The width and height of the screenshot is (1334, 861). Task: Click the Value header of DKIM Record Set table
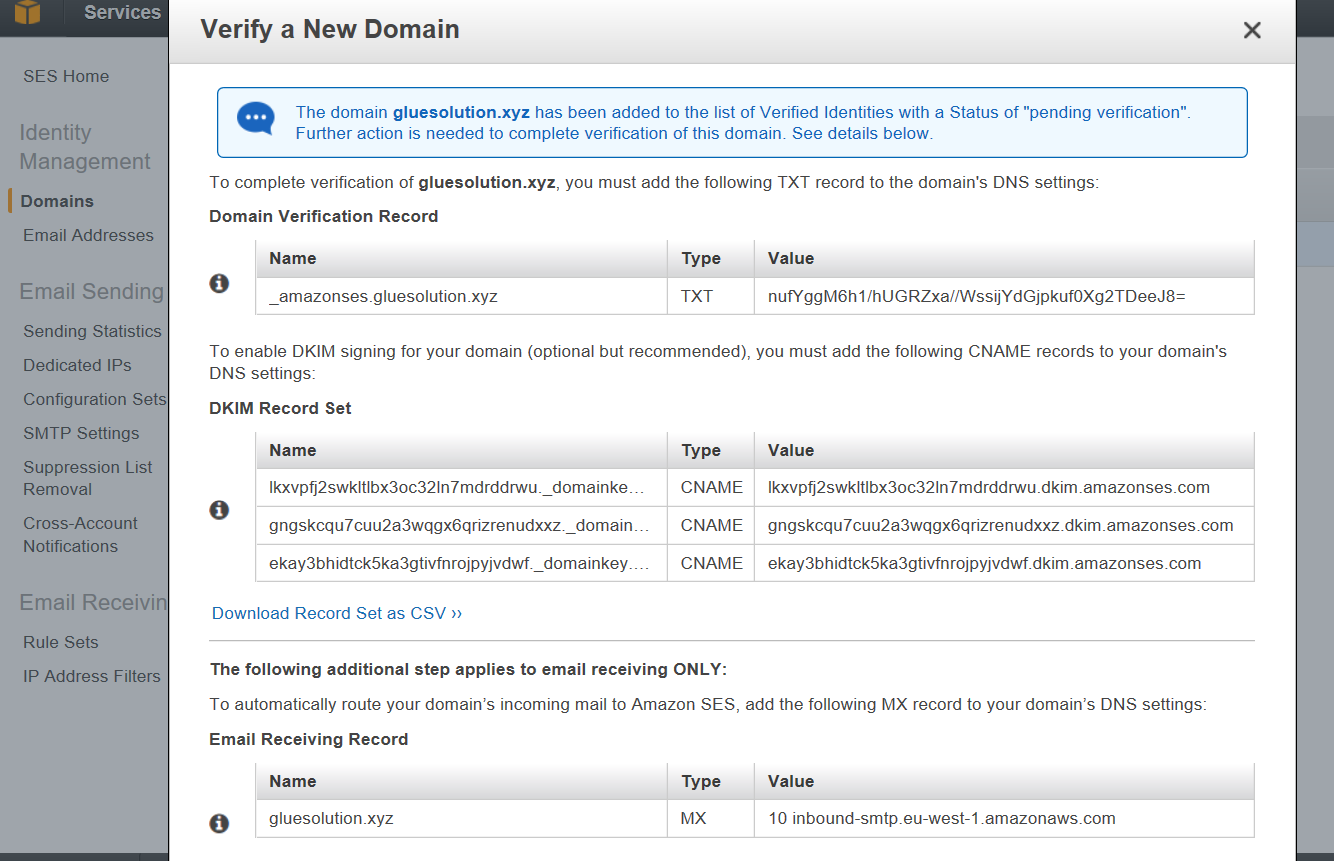click(1004, 450)
